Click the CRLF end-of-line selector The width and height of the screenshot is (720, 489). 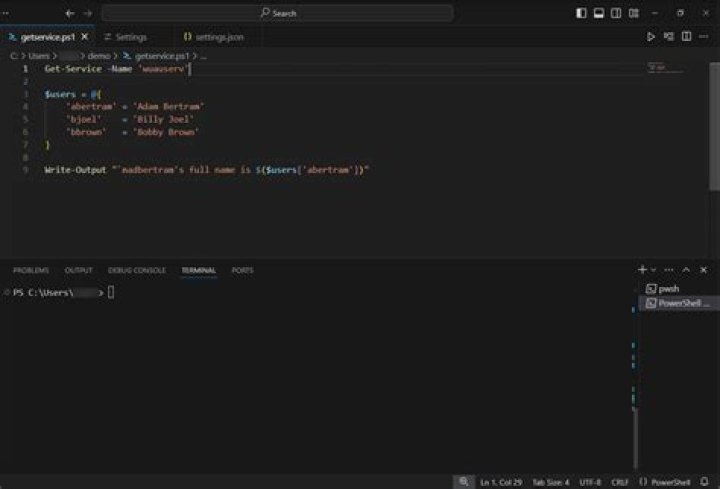point(620,482)
